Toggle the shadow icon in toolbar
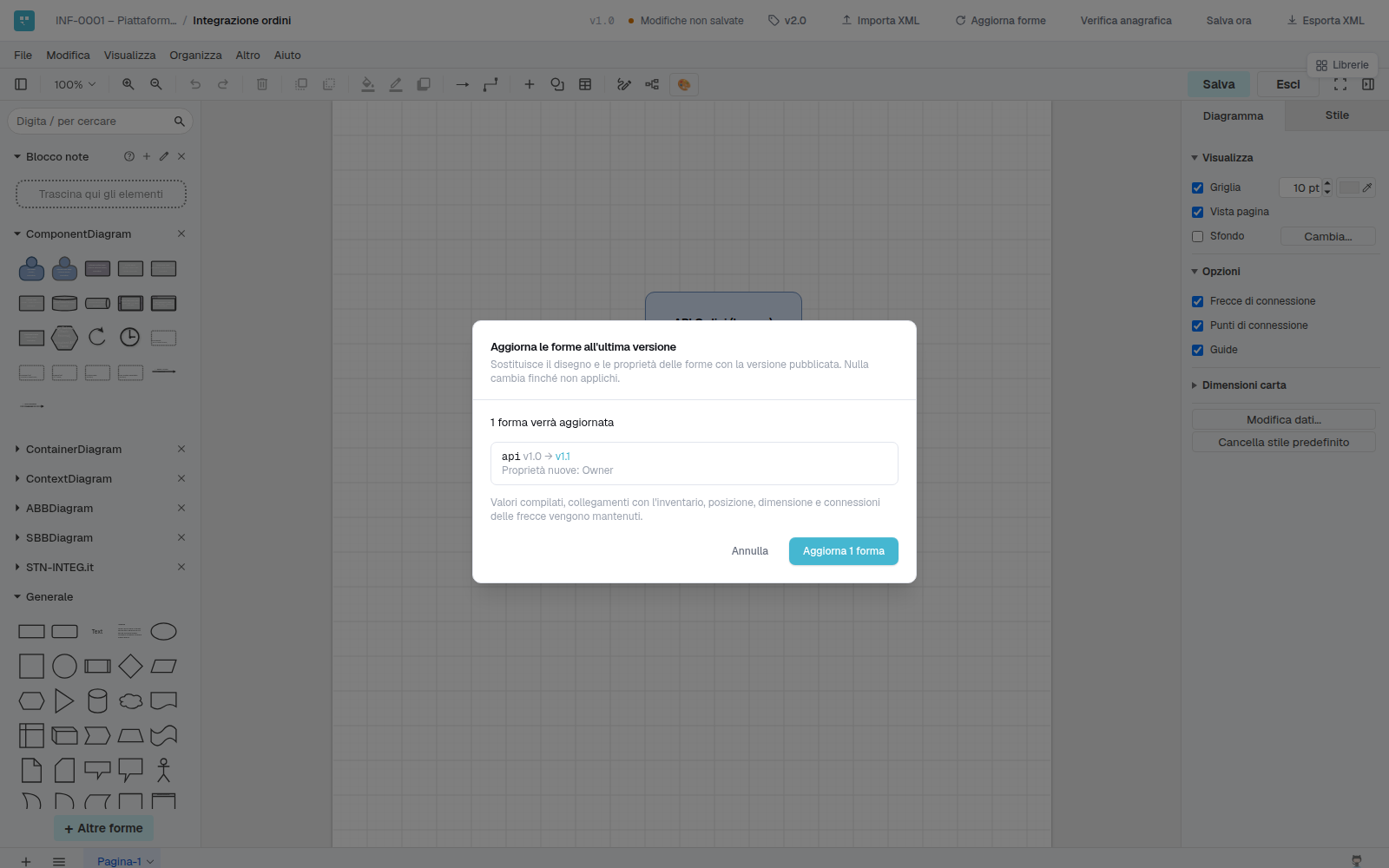Viewport: 1389px width, 868px height. (424, 84)
